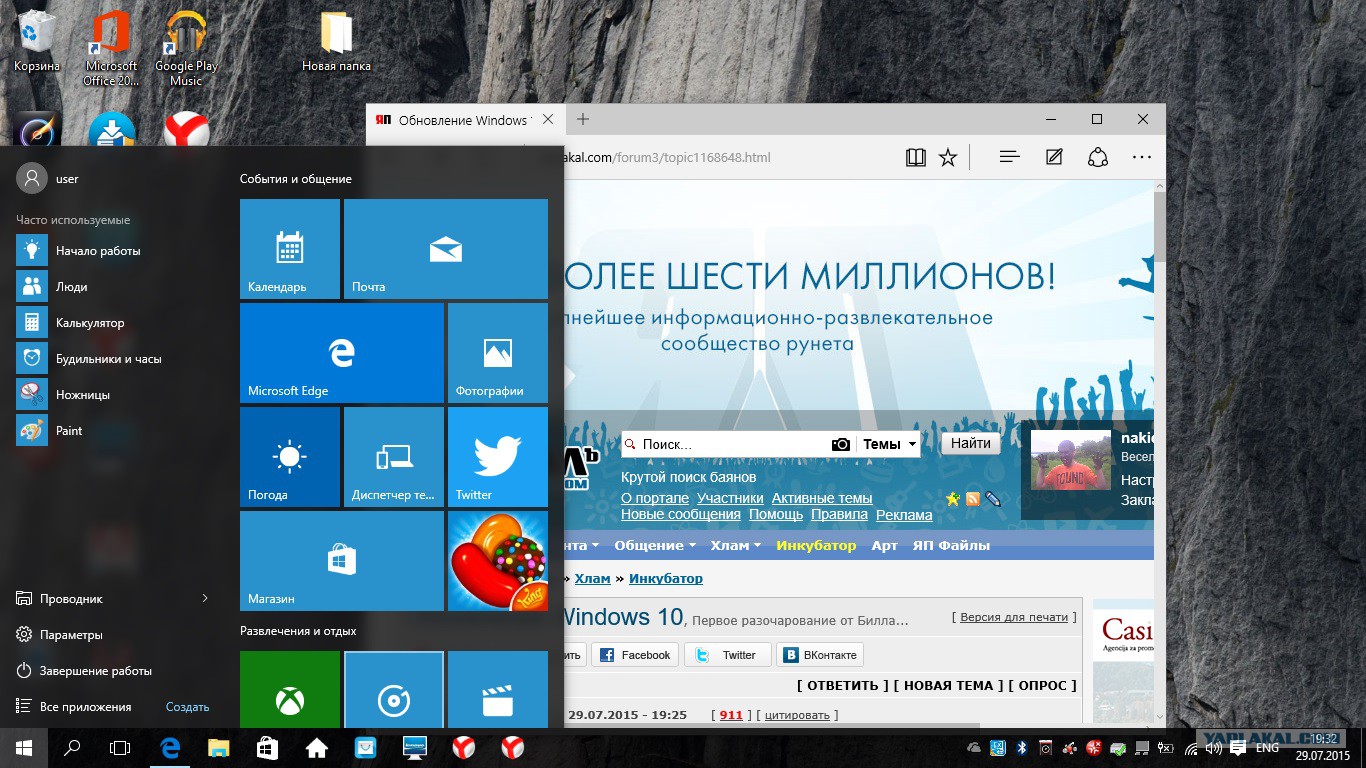Expand the Проводник jump list arrow
This screenshot has width=1366, height=768.
click(205, 598)
